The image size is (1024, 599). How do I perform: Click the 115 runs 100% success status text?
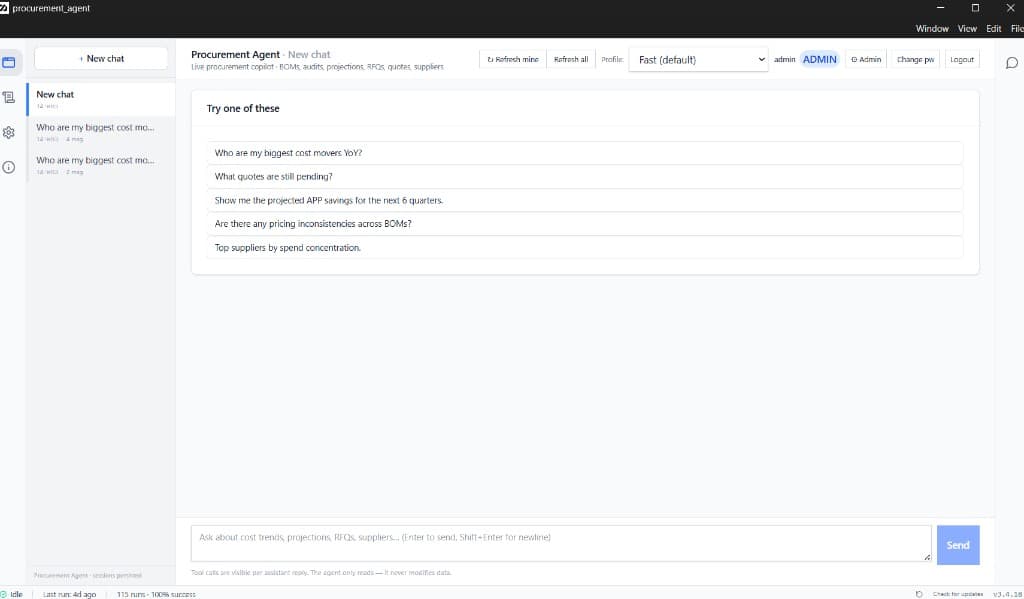pos(156,594)
